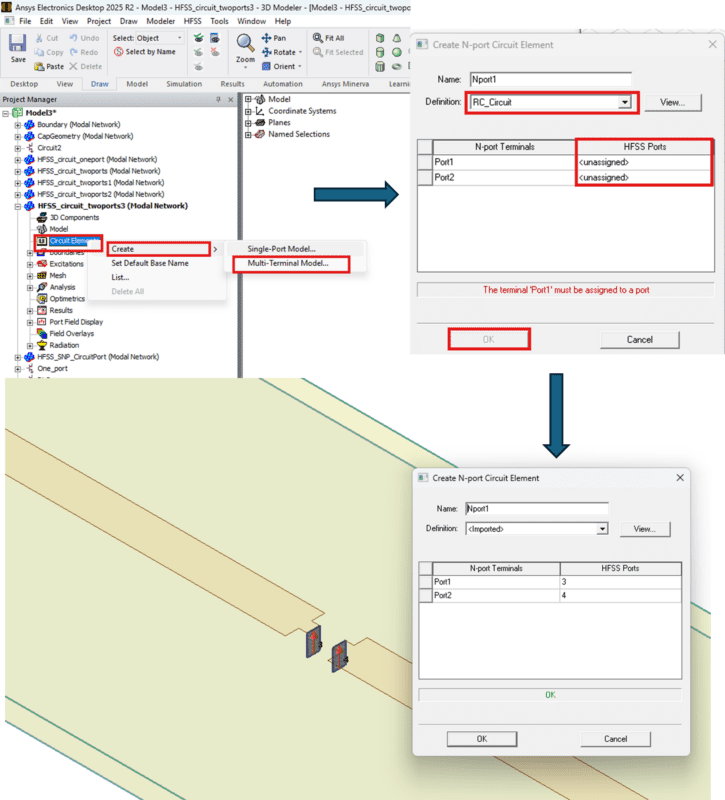Viewport: 725px width, 800px height.
Task: Click the Orient view icon
Action: click(x=266, y=66)
